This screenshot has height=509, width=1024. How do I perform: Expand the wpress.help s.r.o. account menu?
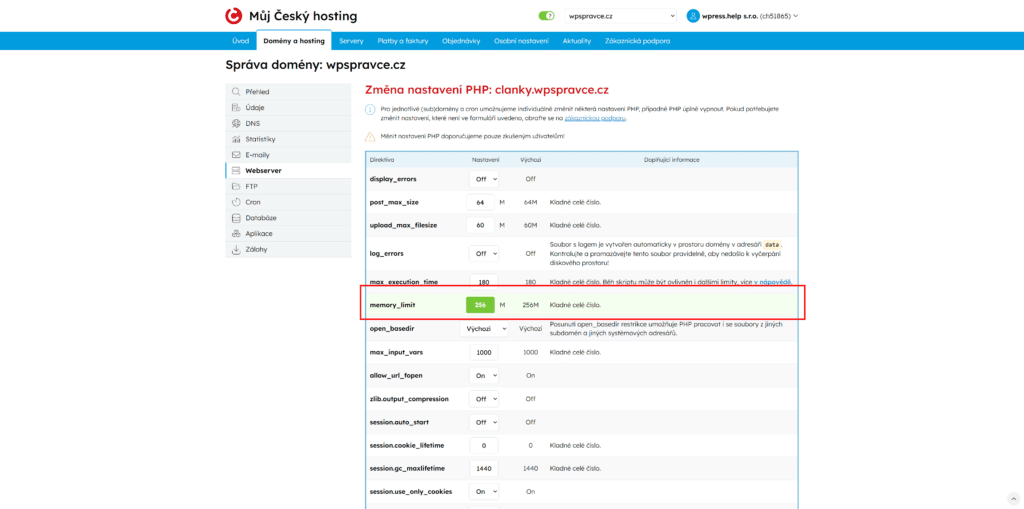tap(750, 16)
